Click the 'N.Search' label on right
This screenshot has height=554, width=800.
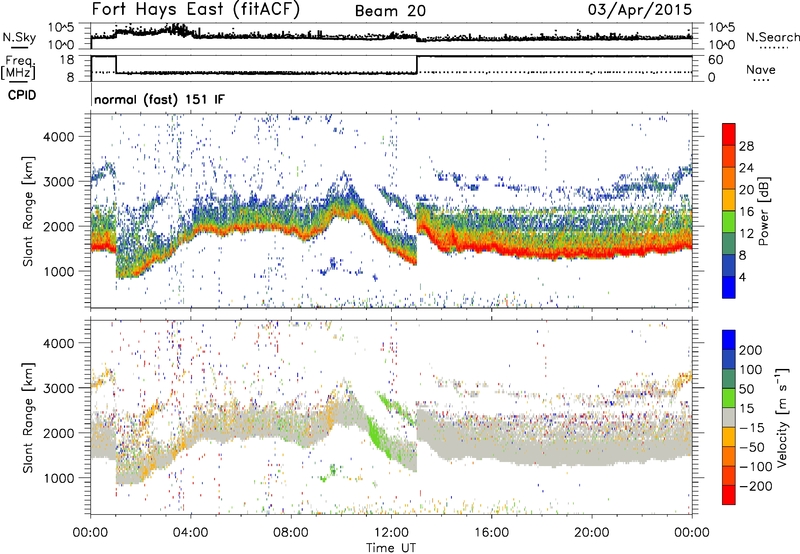[772, 37]
